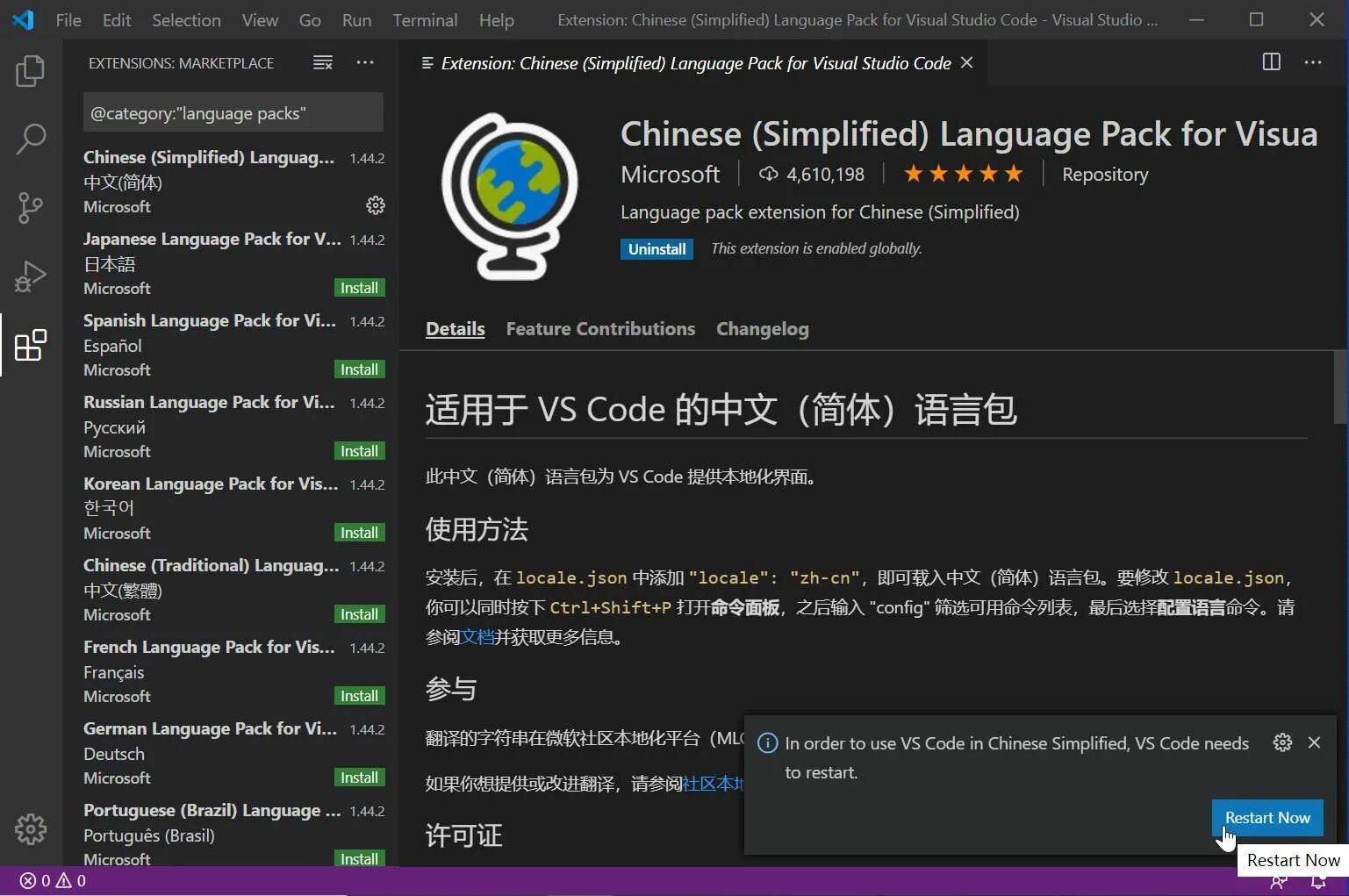Split the editor to the right
This screenshot has height=896, width=1349.
tap(1271, 61)
